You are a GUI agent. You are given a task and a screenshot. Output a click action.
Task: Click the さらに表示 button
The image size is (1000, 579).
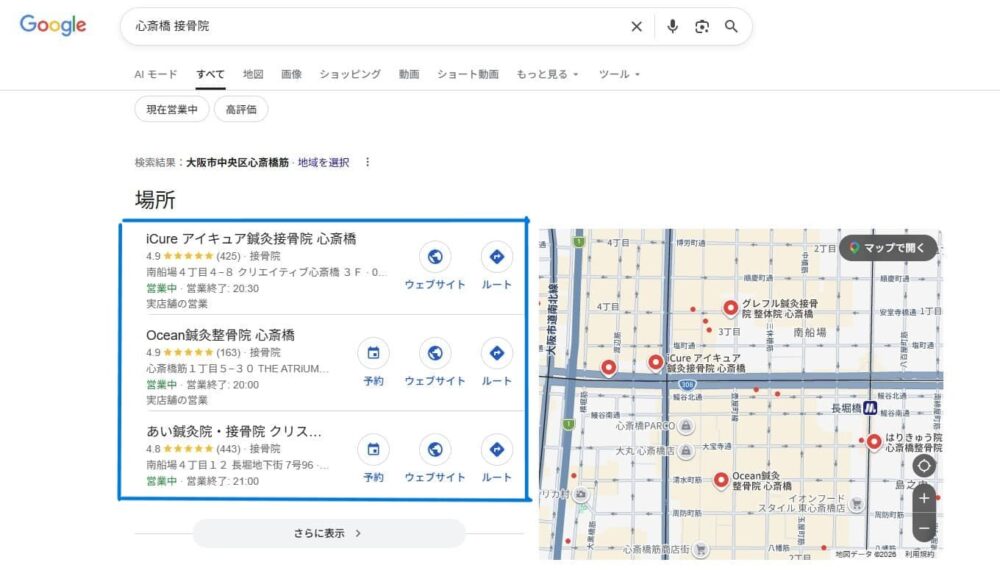[x=329, y=533]
